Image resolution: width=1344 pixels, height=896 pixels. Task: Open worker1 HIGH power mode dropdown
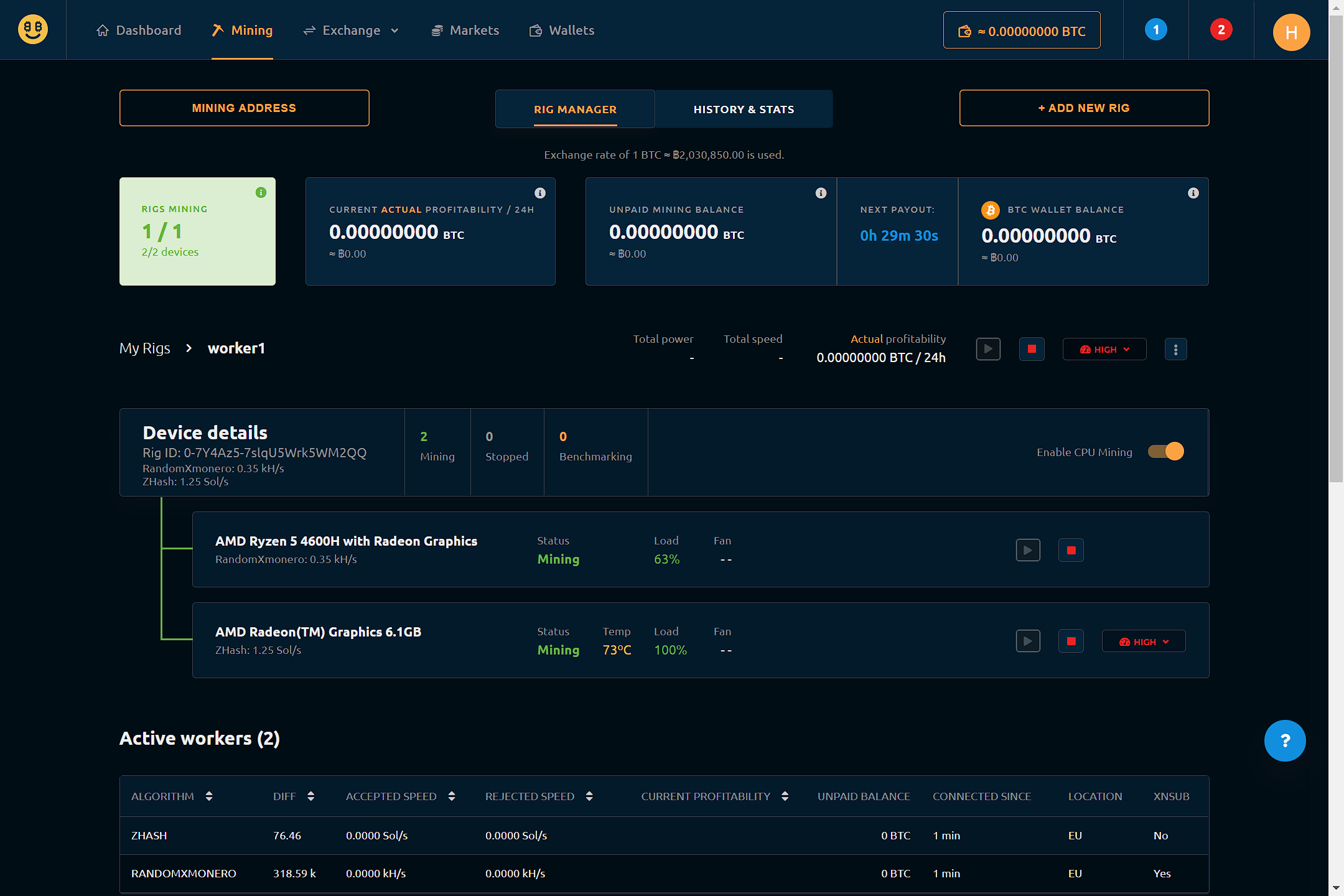pyautogui.click(x=1104, y=349)
